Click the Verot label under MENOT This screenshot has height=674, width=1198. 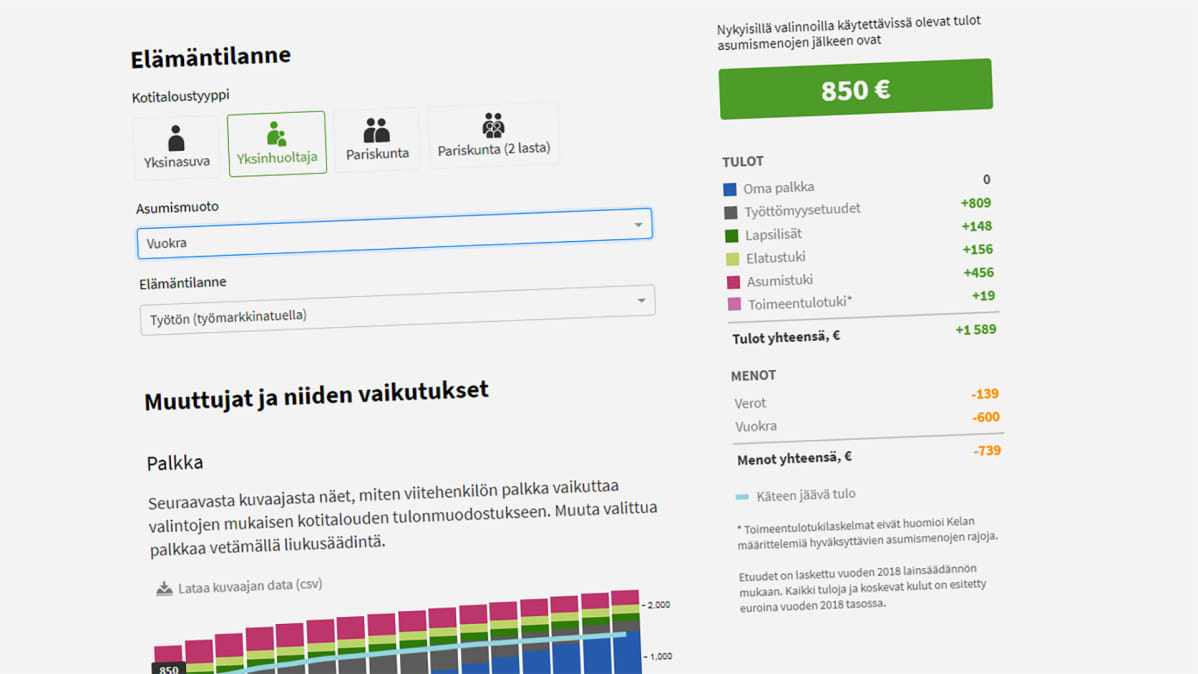point(750,403)
